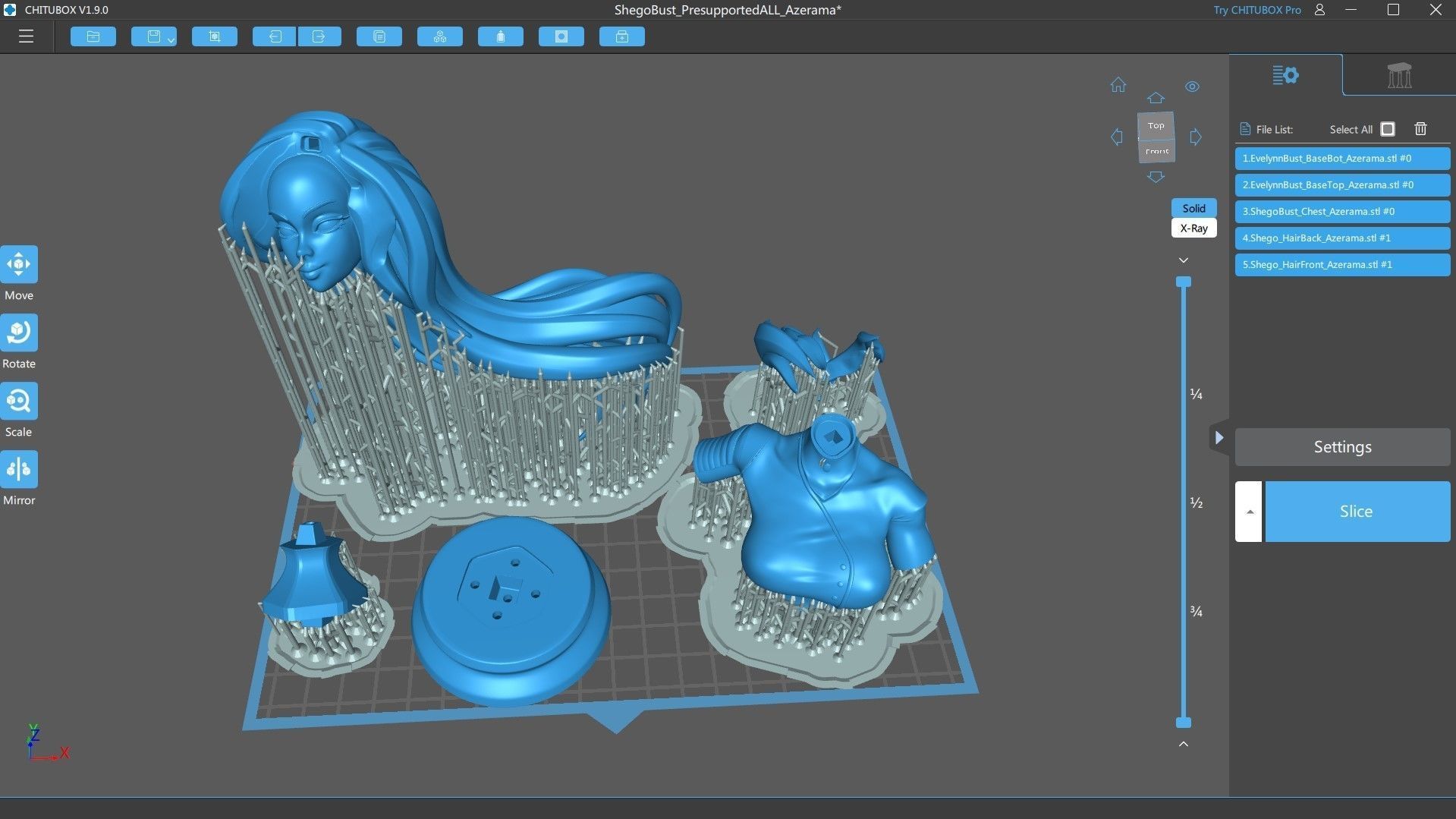Open the hamburger main menu
1456x819 pixels.
pyautogui.click(x=26, y=36)
